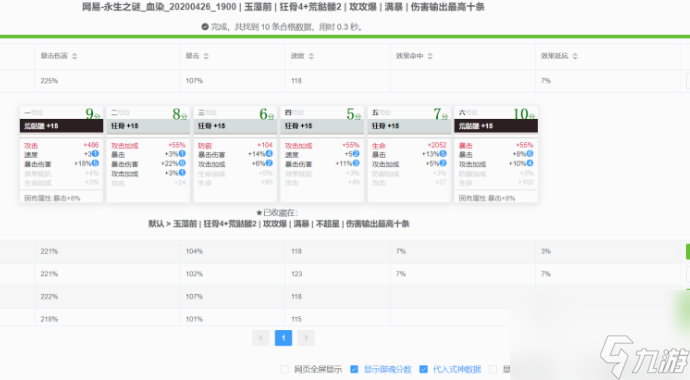Click upgrade badge next to 暴击伤害 +11%
The image size is (690, 380).
tap(356, 163)
